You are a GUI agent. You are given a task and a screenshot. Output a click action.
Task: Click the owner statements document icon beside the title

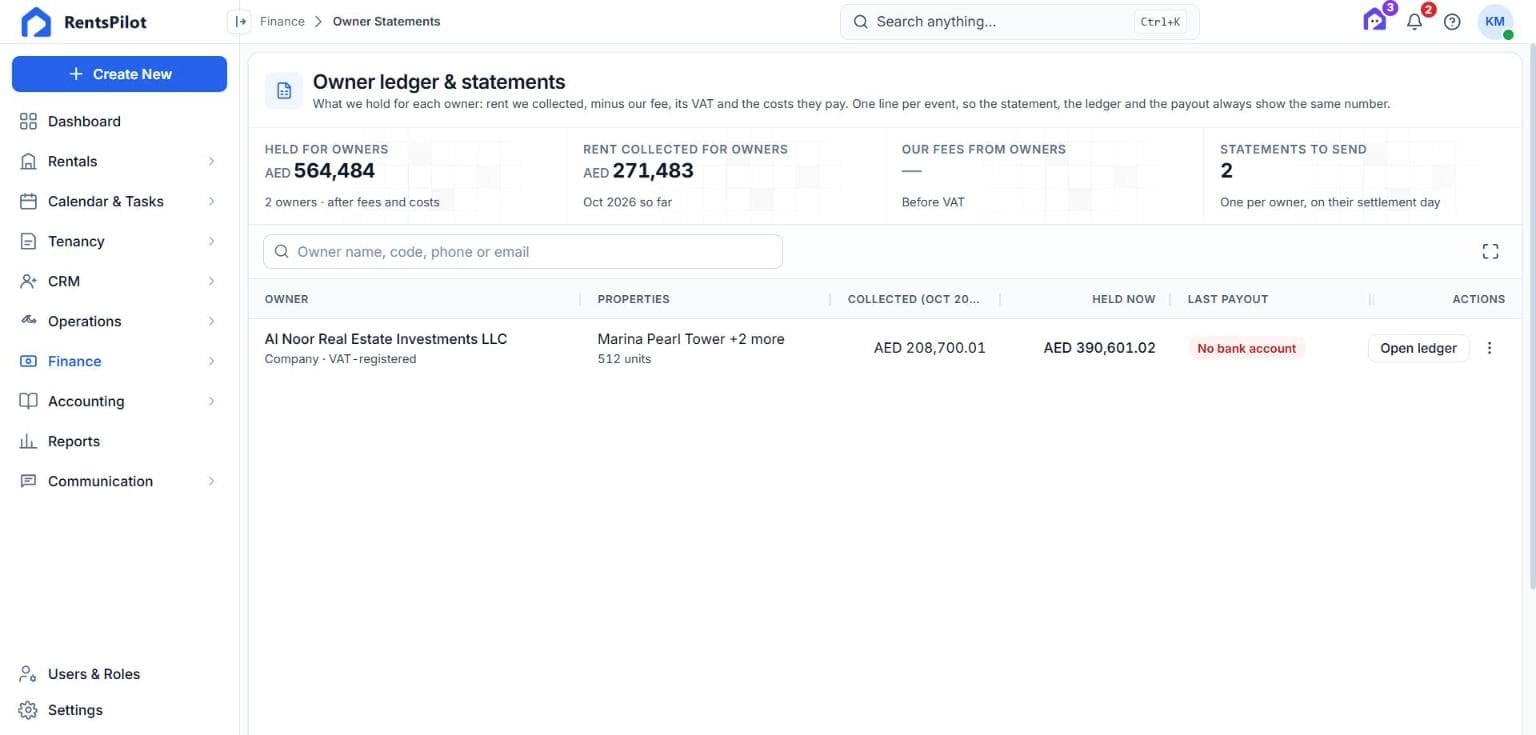pyautogui.click(x=284, y=90)
